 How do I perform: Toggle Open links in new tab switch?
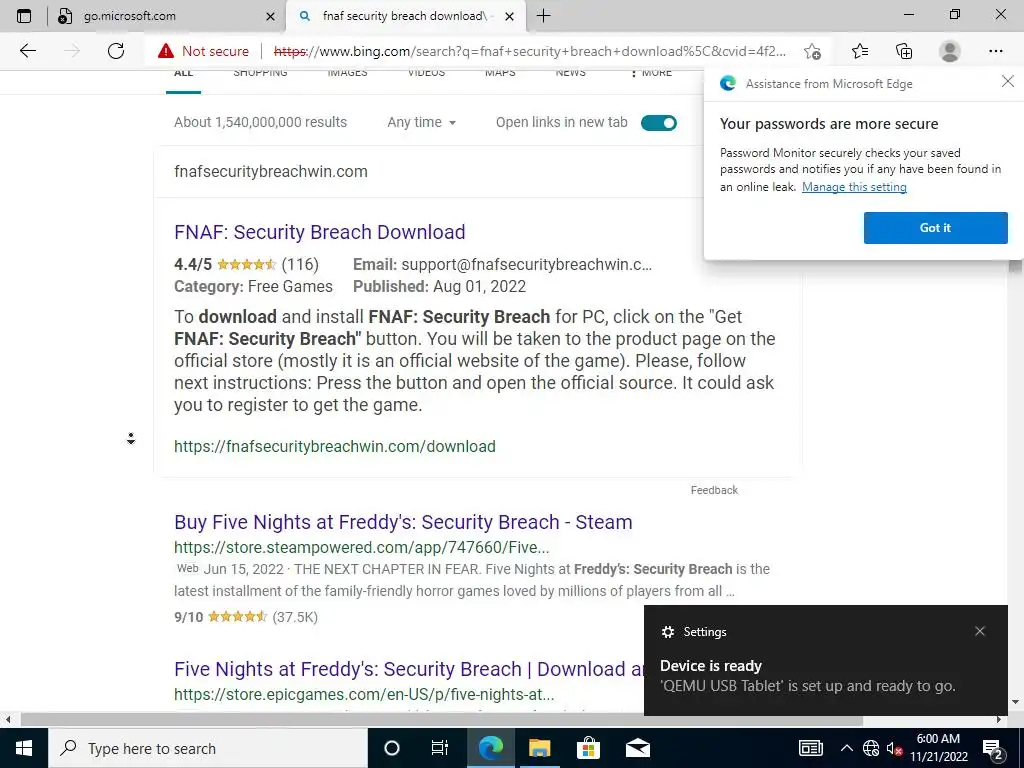(658, 123)
